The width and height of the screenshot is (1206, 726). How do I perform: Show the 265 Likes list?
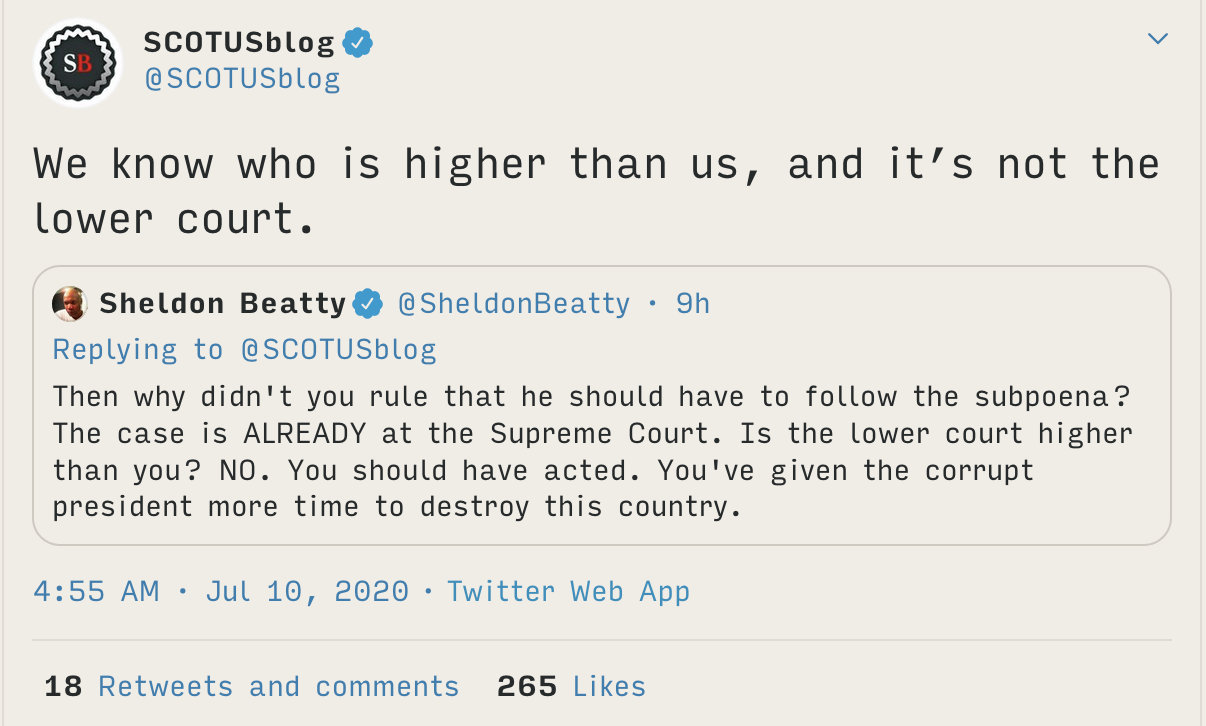[571, 687]
